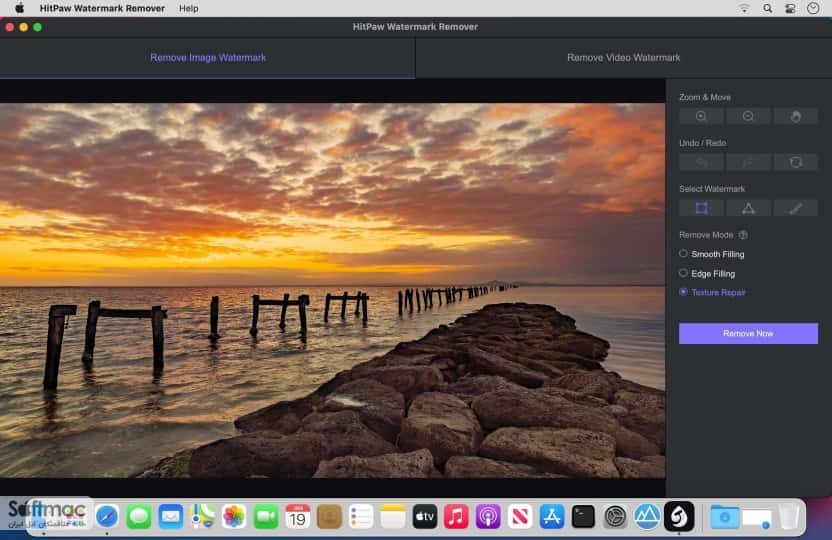Open the Remove Mode help info icon
Screen dimensions: 832x540
tap(743, 234)
